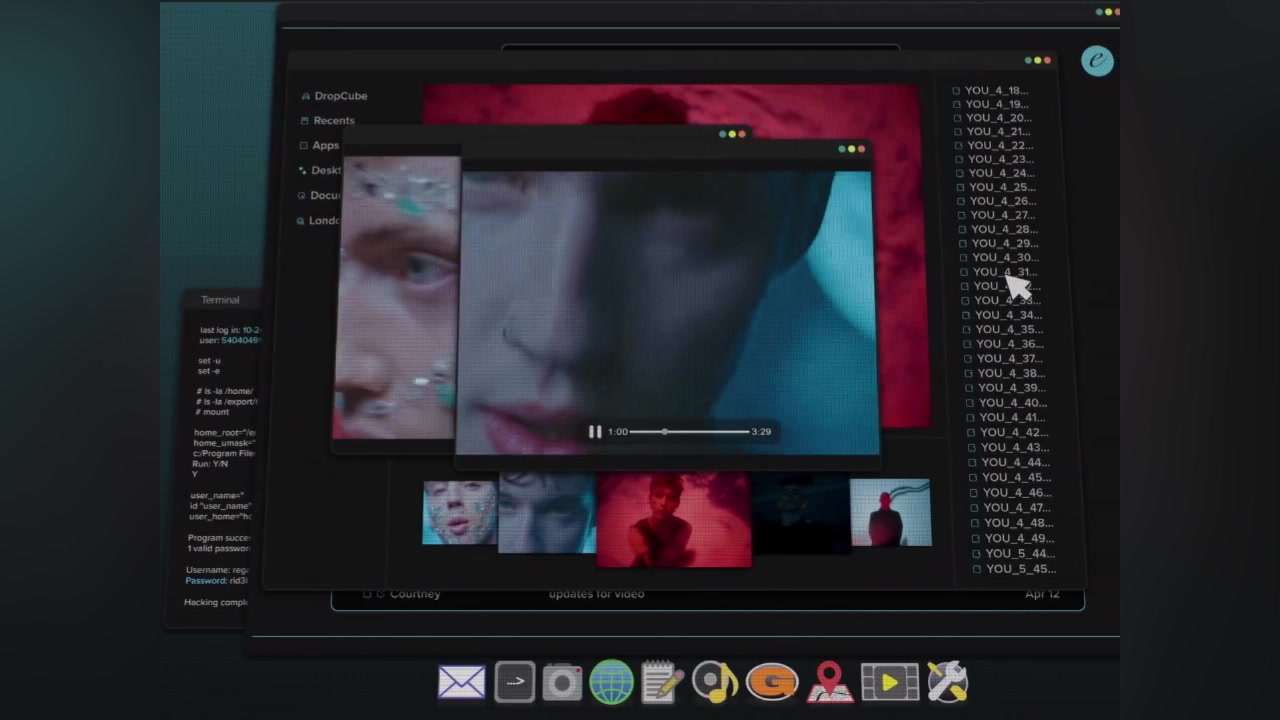Select the file YOU_4_38...
Image resolution: width=1280 pixels, height=720 pixels.
pyautogui.click(x=1012, y=373)
